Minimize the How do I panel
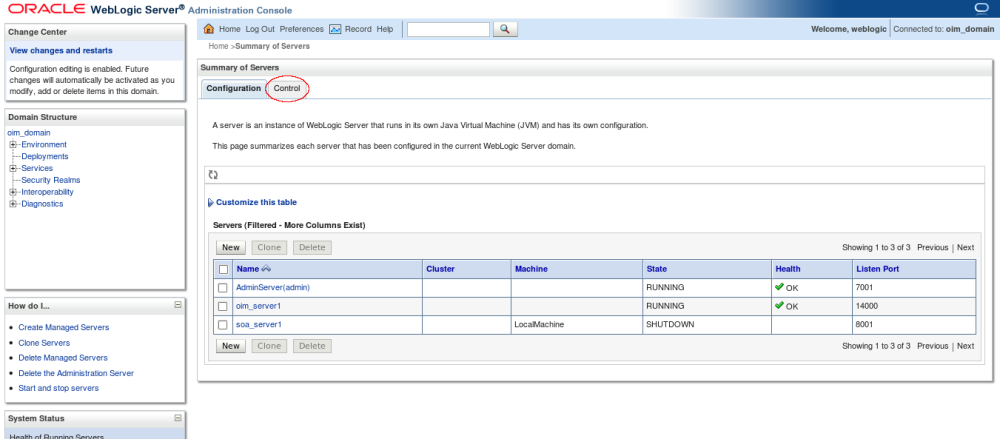Screen dimensions: 1000x439 coord(178,305)
